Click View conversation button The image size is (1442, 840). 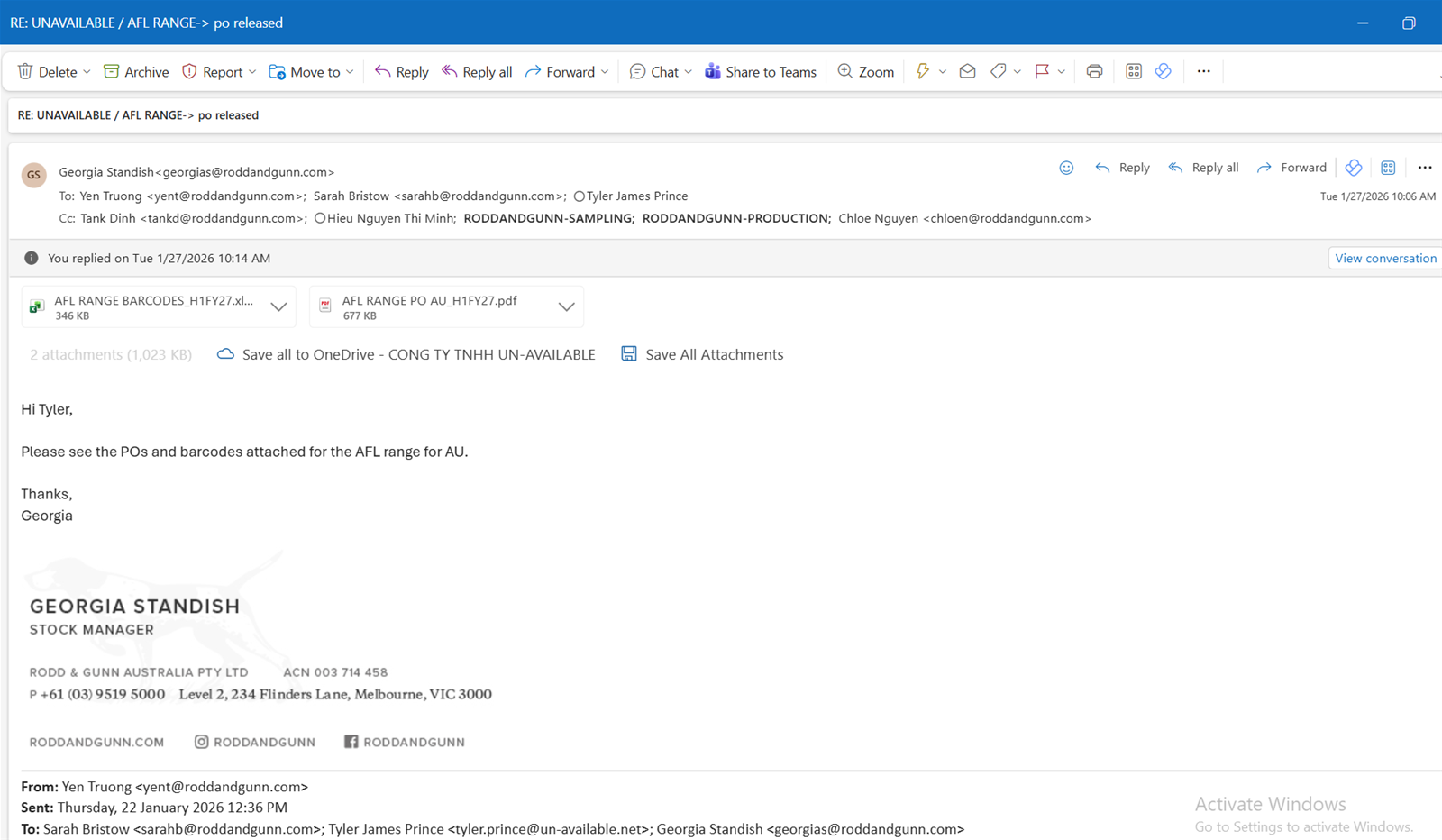pyautogui.click(x=1385, y=258)
